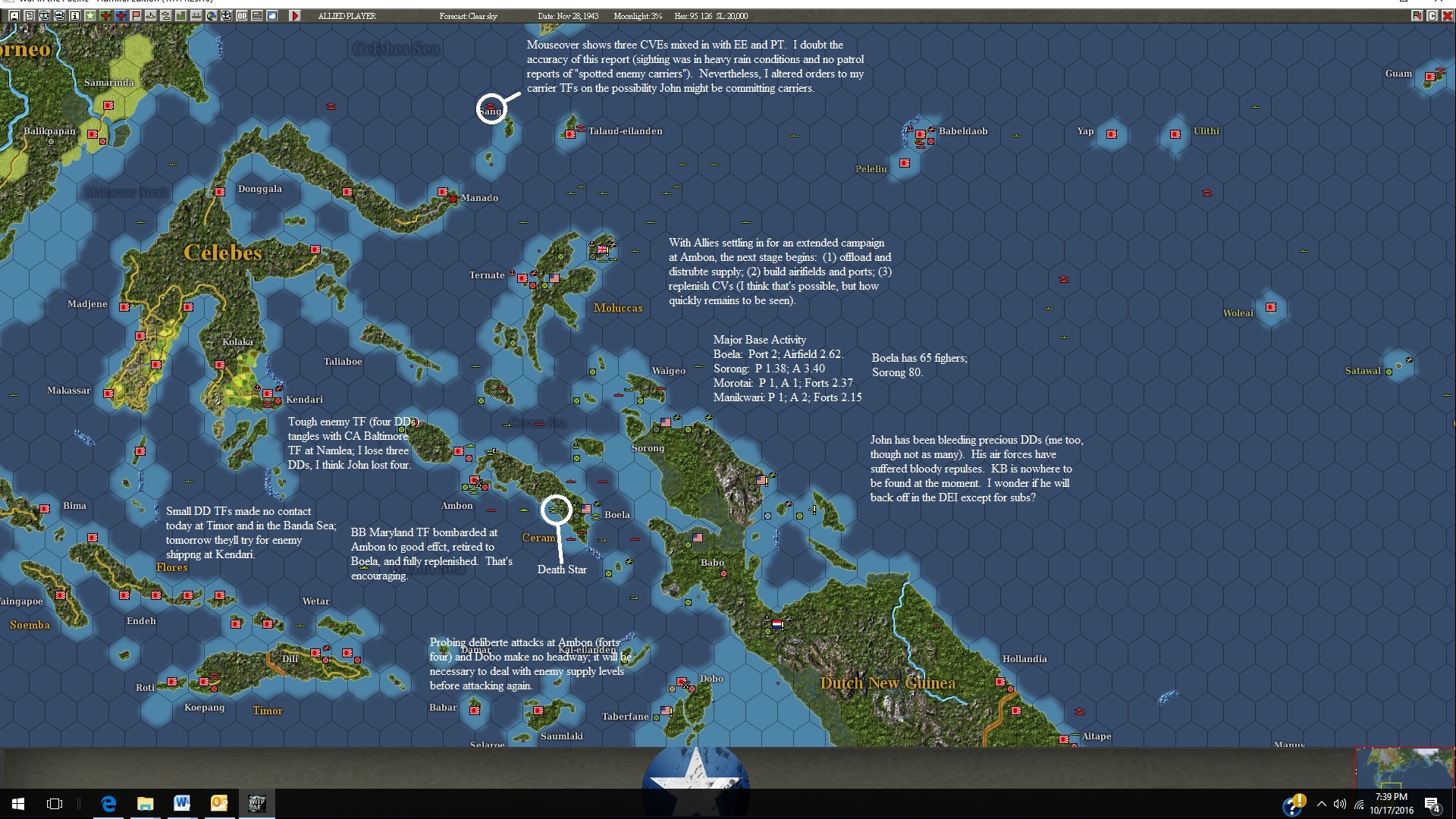This screenshot has width=1456, height=819.
Task: Click the globe toolbar icon
Action: 211,15
